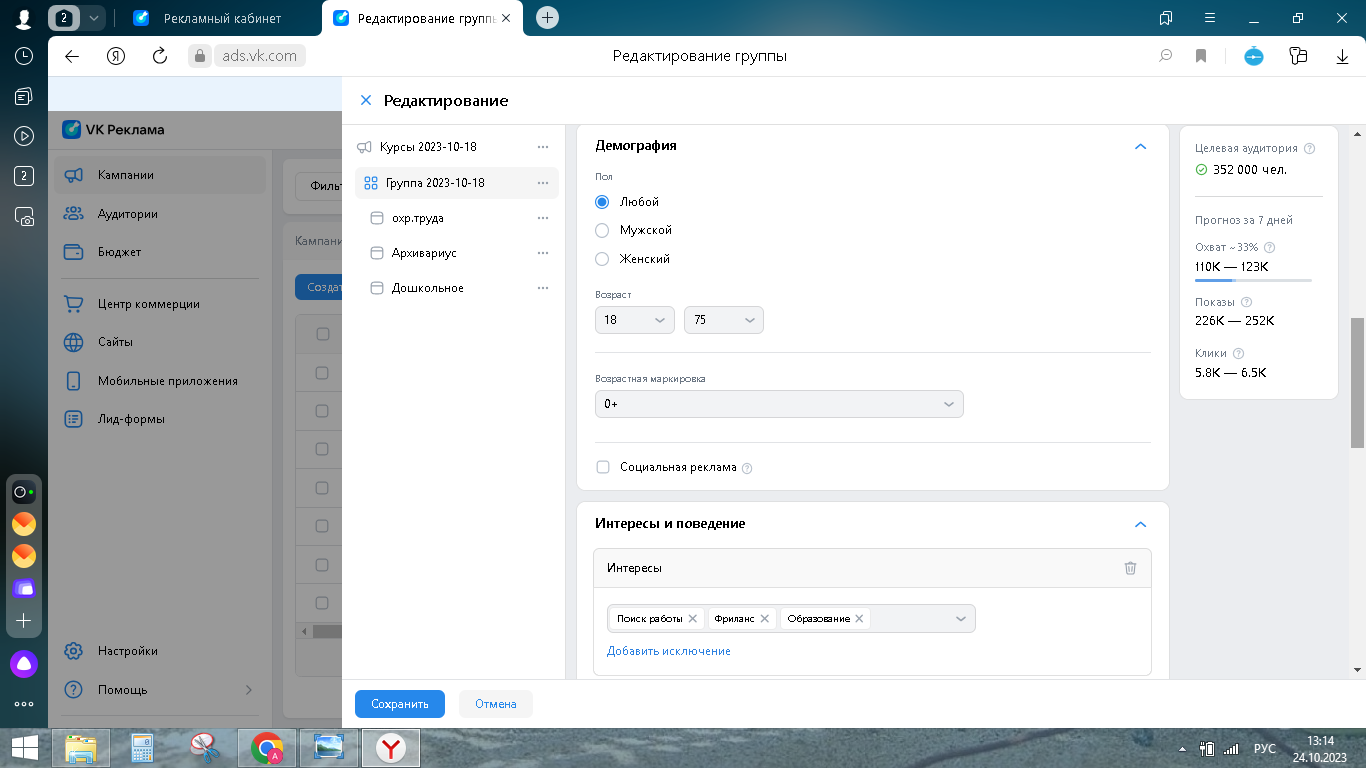Open the Возрастная маркировка 0+ dropdown
The height and width of the screenshot is (768, 1366).
pyautogui.click(x=778, y=404)
